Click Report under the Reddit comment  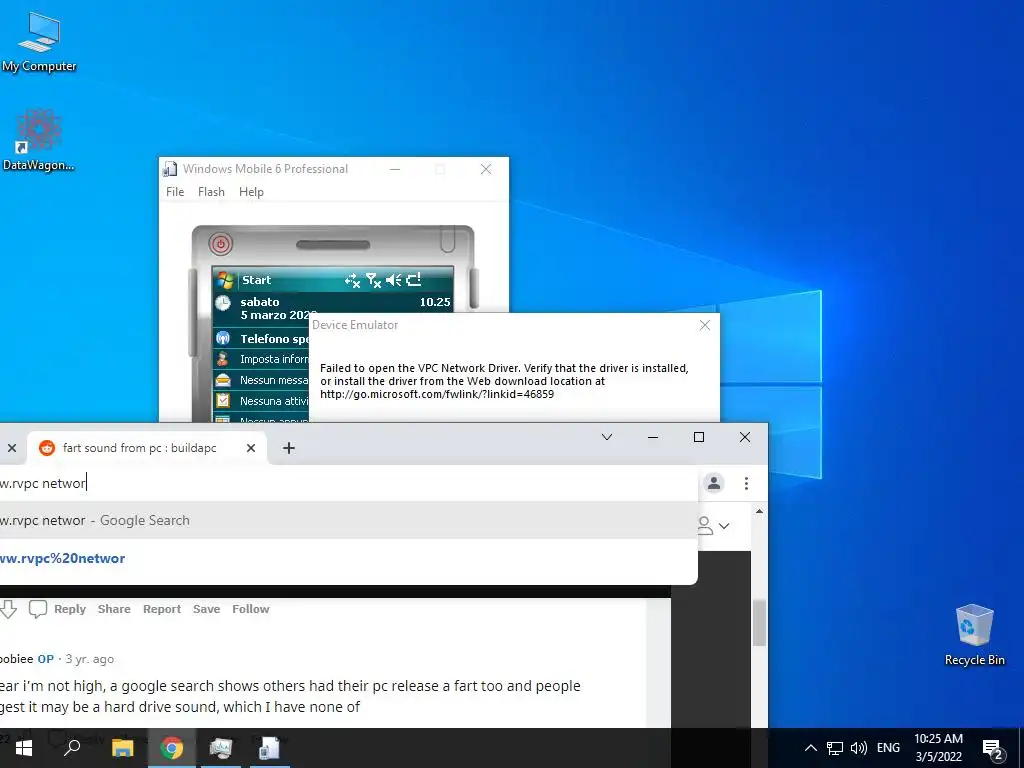[162, 609]
